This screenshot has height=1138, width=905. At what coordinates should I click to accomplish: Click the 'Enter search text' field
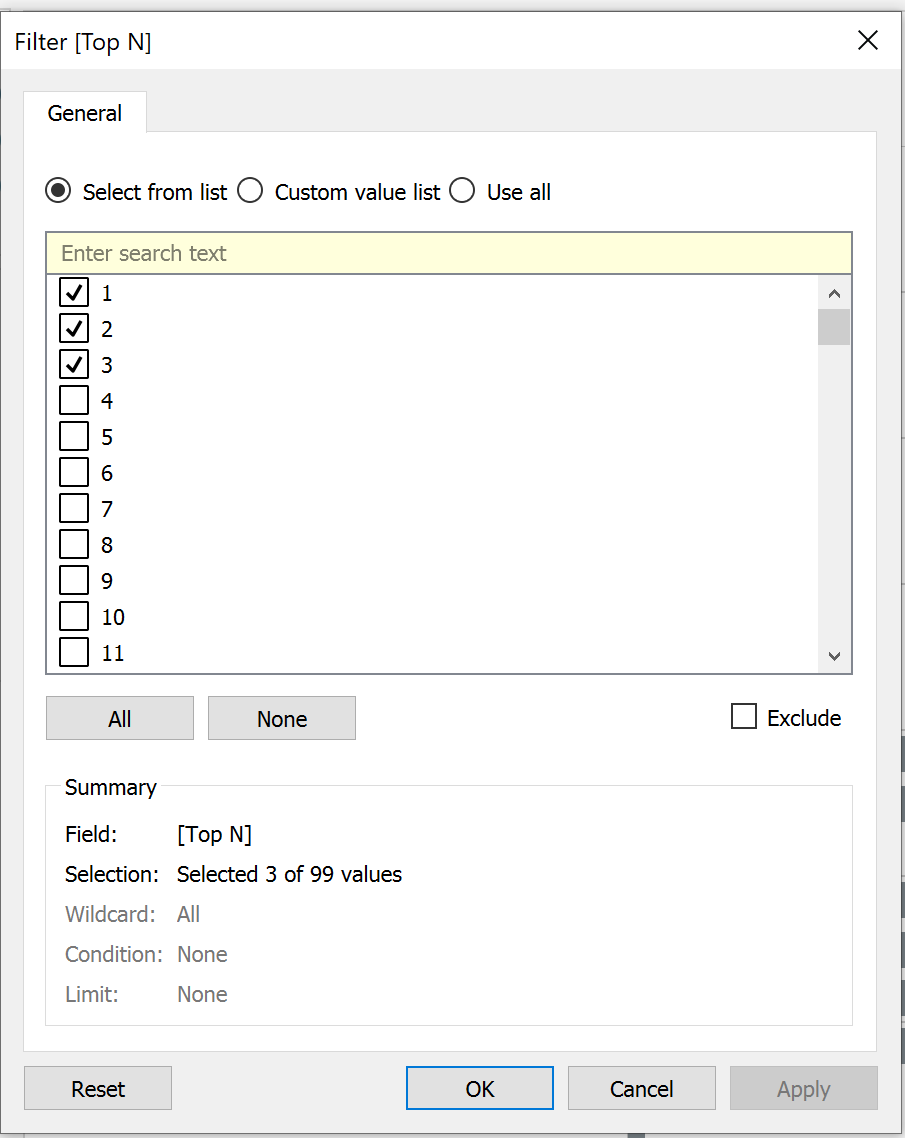[448, 254]
